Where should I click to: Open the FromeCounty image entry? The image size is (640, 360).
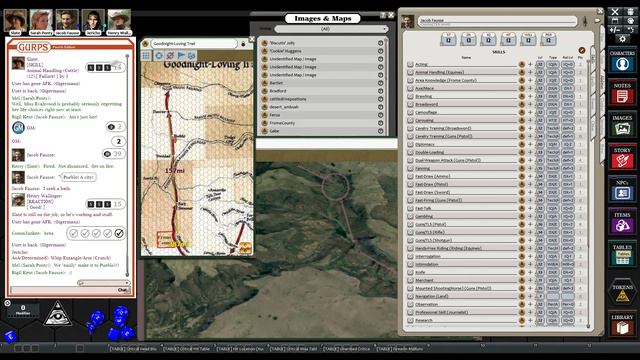[x=322, y=123]
